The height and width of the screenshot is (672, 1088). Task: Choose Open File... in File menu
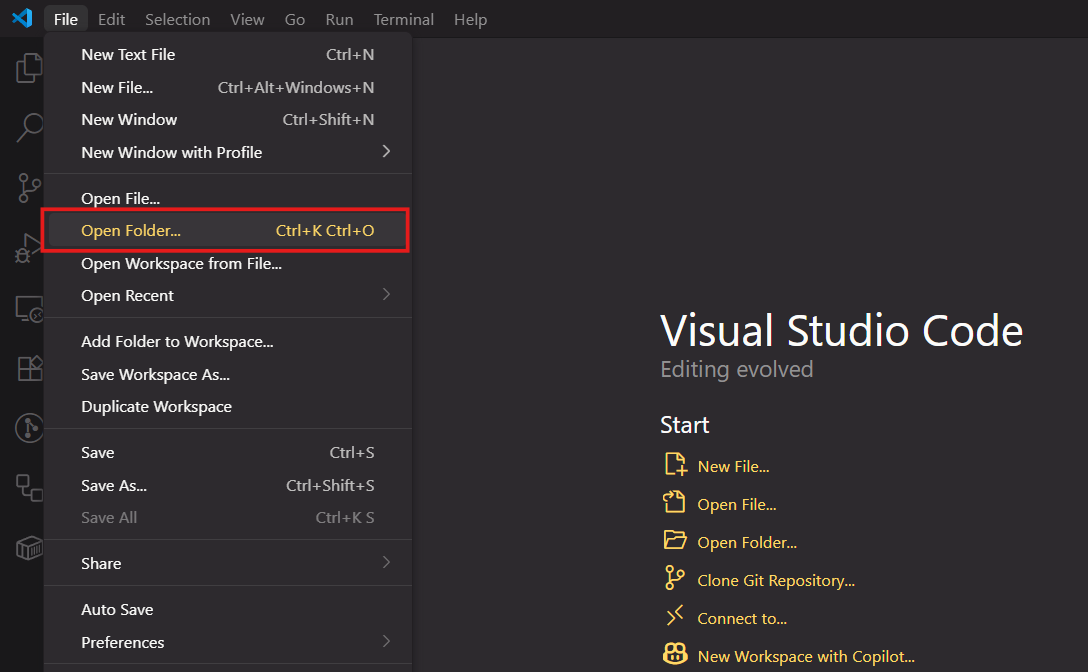point(228,199)
